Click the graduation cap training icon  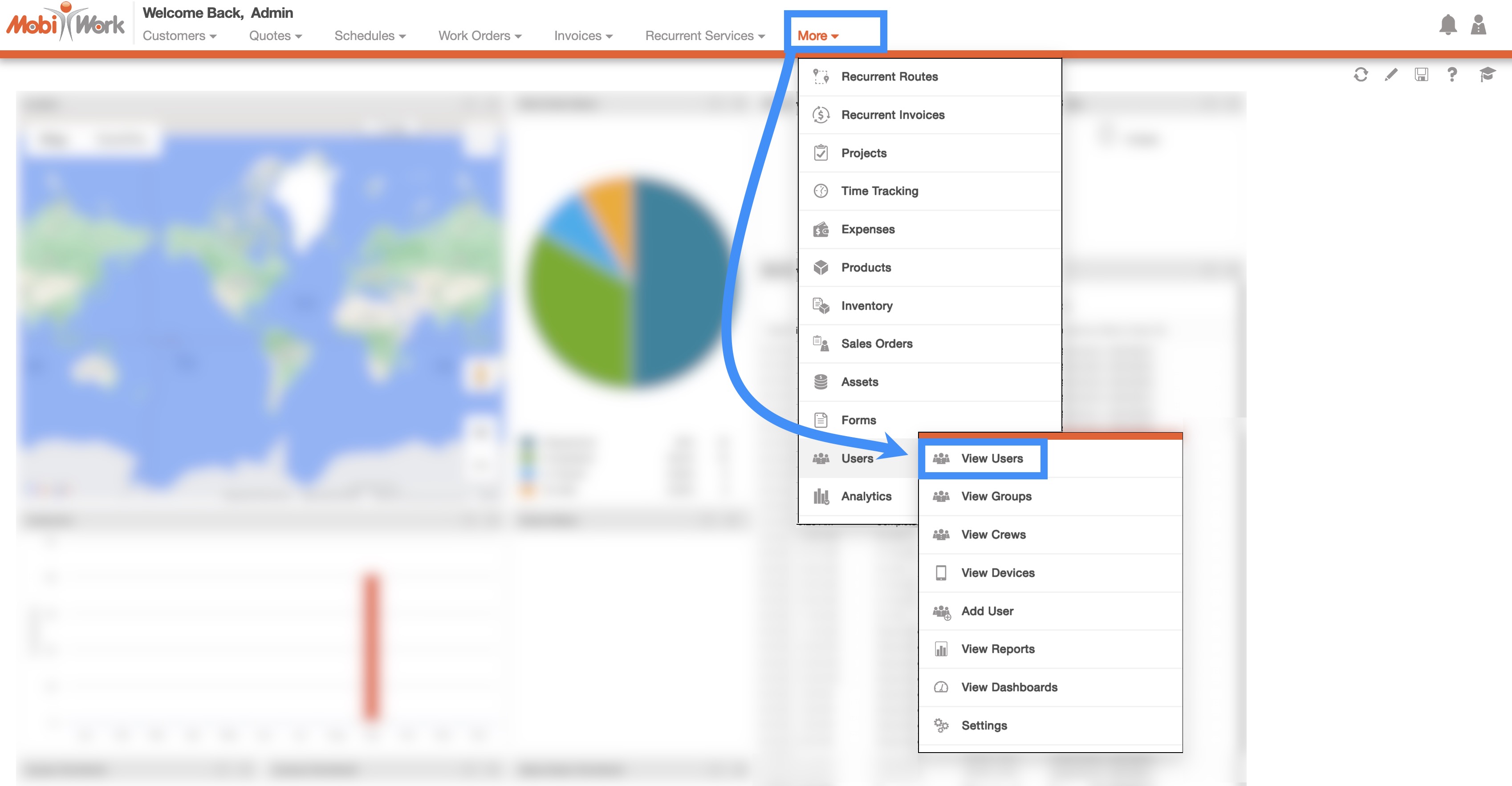click(x=1487, y=74)
